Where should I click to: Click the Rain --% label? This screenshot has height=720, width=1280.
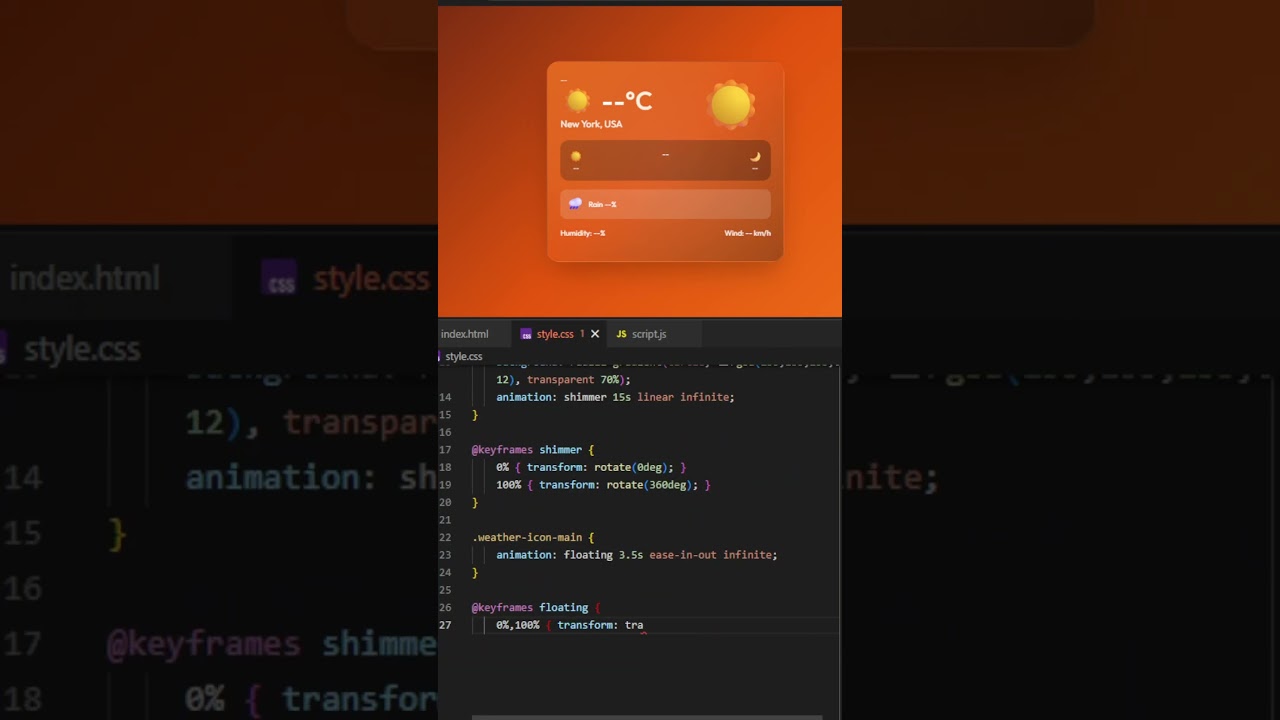tap(602, 204)
